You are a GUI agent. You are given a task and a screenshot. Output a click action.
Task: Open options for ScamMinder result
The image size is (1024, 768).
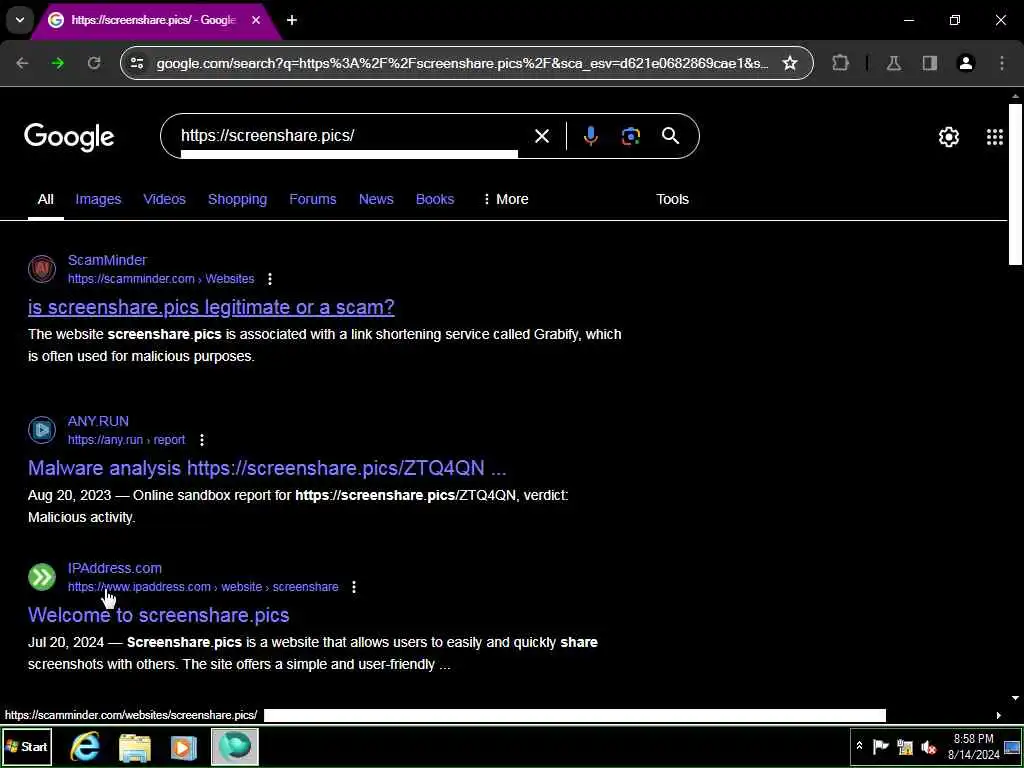[x=270, y=279]
